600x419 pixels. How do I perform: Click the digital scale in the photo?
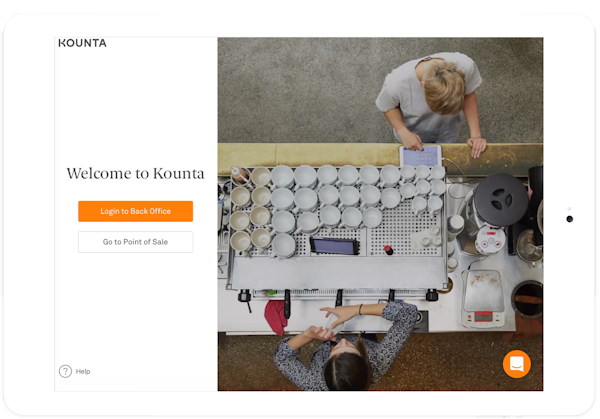pyautogui.click(x=483, y=299)
